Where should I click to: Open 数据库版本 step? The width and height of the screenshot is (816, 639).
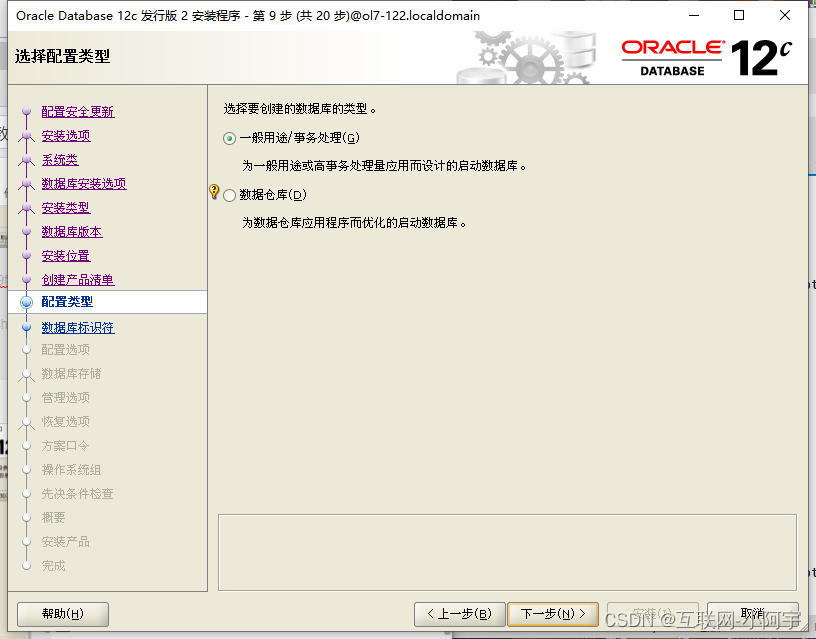pyautogui.click(x=72, y=232)
